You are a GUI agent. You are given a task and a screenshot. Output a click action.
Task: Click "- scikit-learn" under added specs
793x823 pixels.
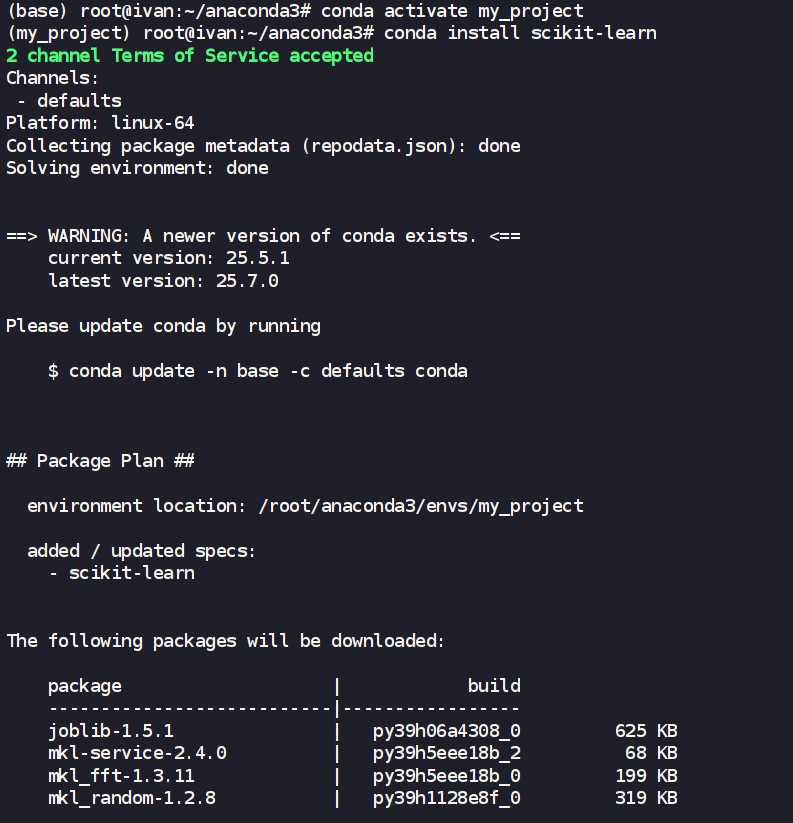121,573
